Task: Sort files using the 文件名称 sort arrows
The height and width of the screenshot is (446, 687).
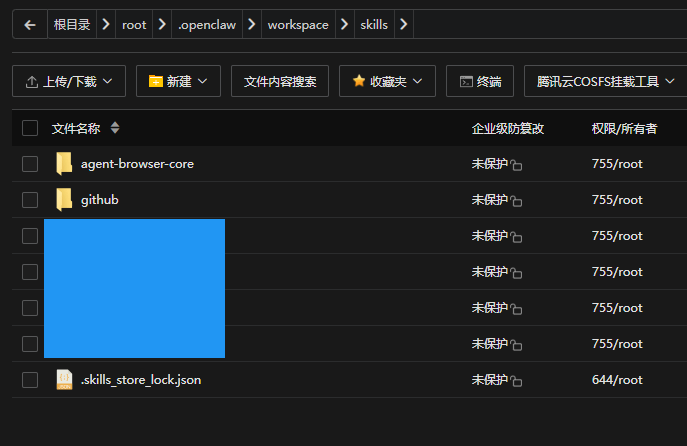Action: tap(115, 128)
